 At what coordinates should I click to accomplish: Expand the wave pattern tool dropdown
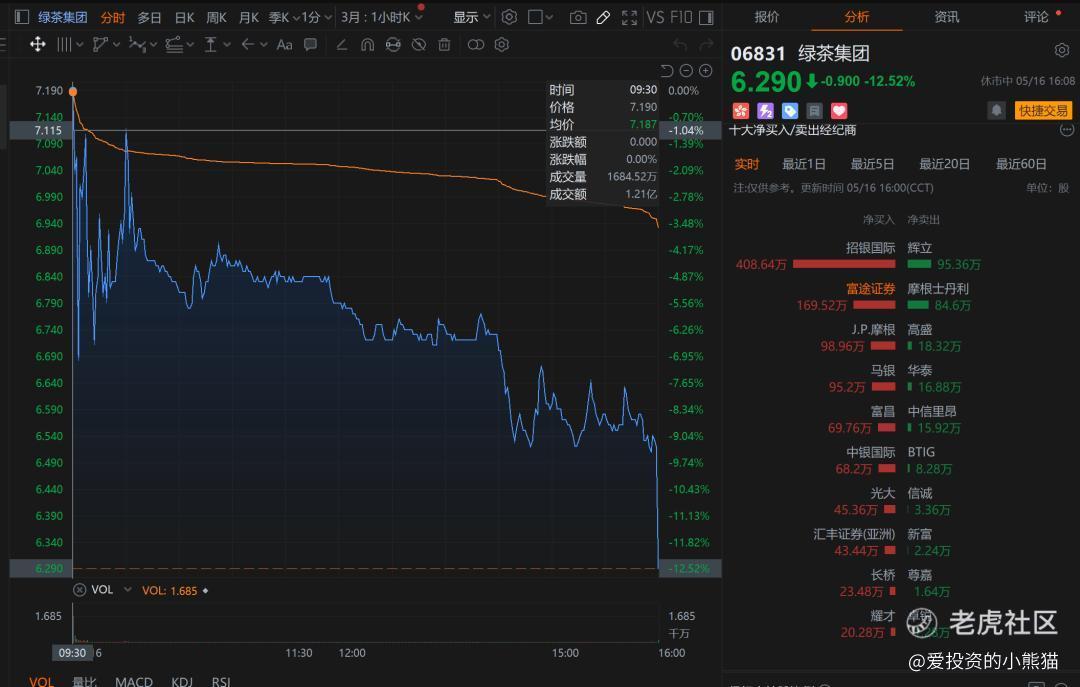(153, 45)
